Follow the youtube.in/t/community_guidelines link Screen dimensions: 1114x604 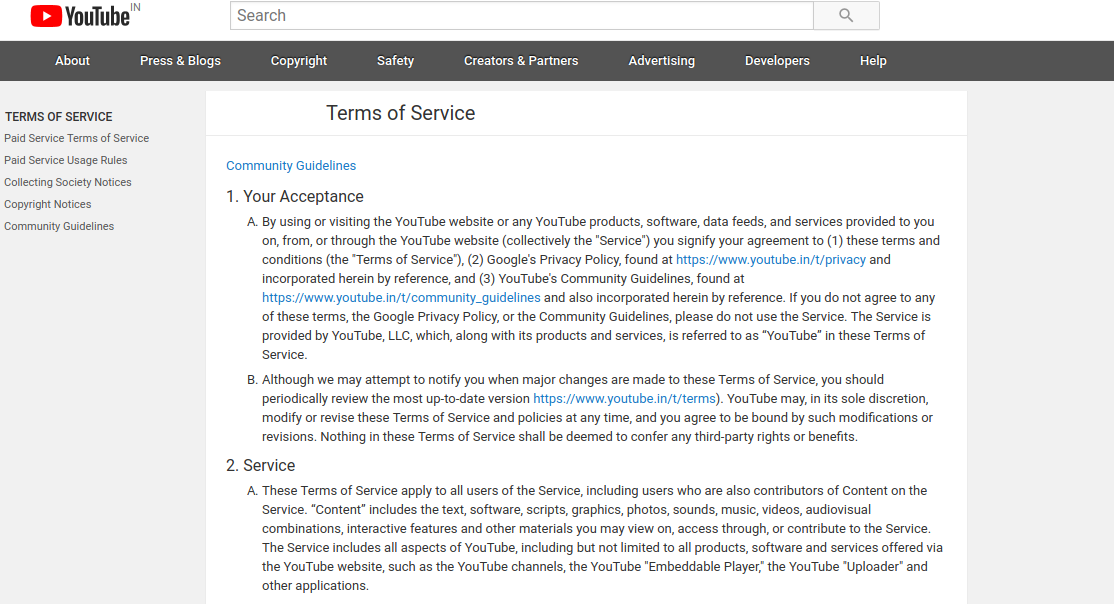[401, 298]
